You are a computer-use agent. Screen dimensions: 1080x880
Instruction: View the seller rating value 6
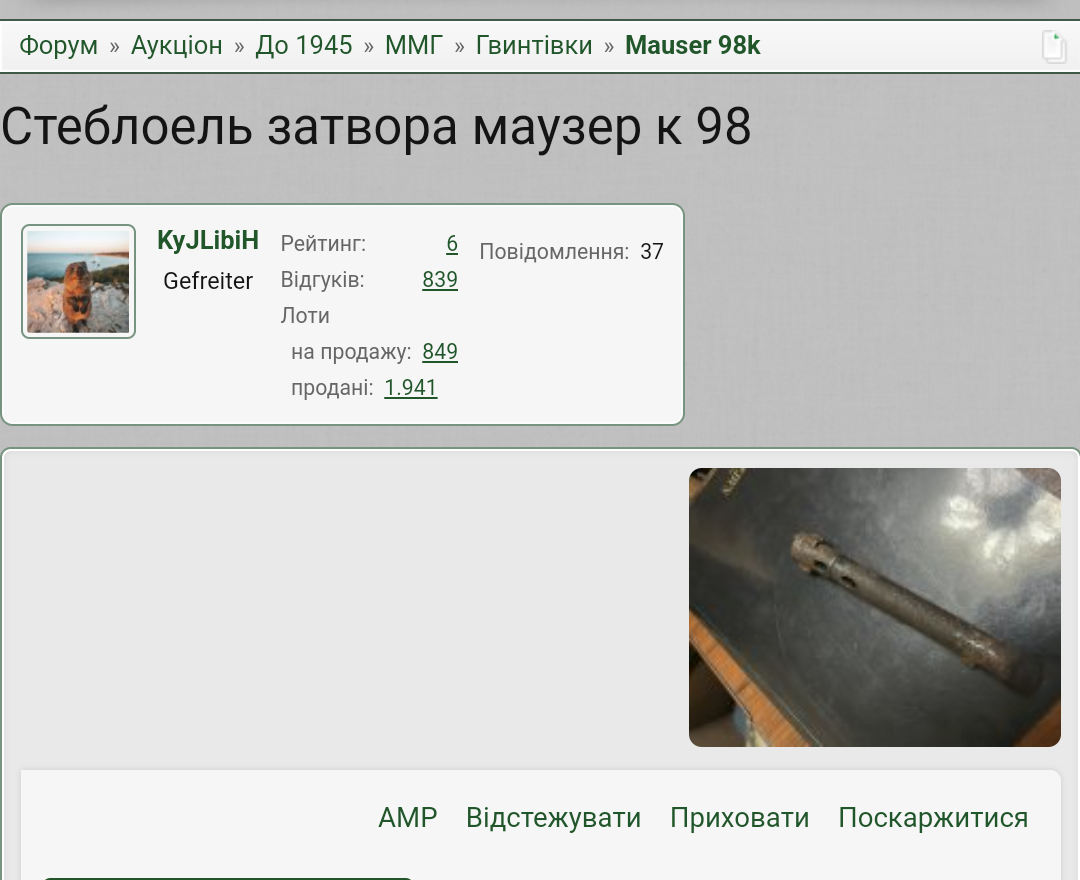coord(452,243)
